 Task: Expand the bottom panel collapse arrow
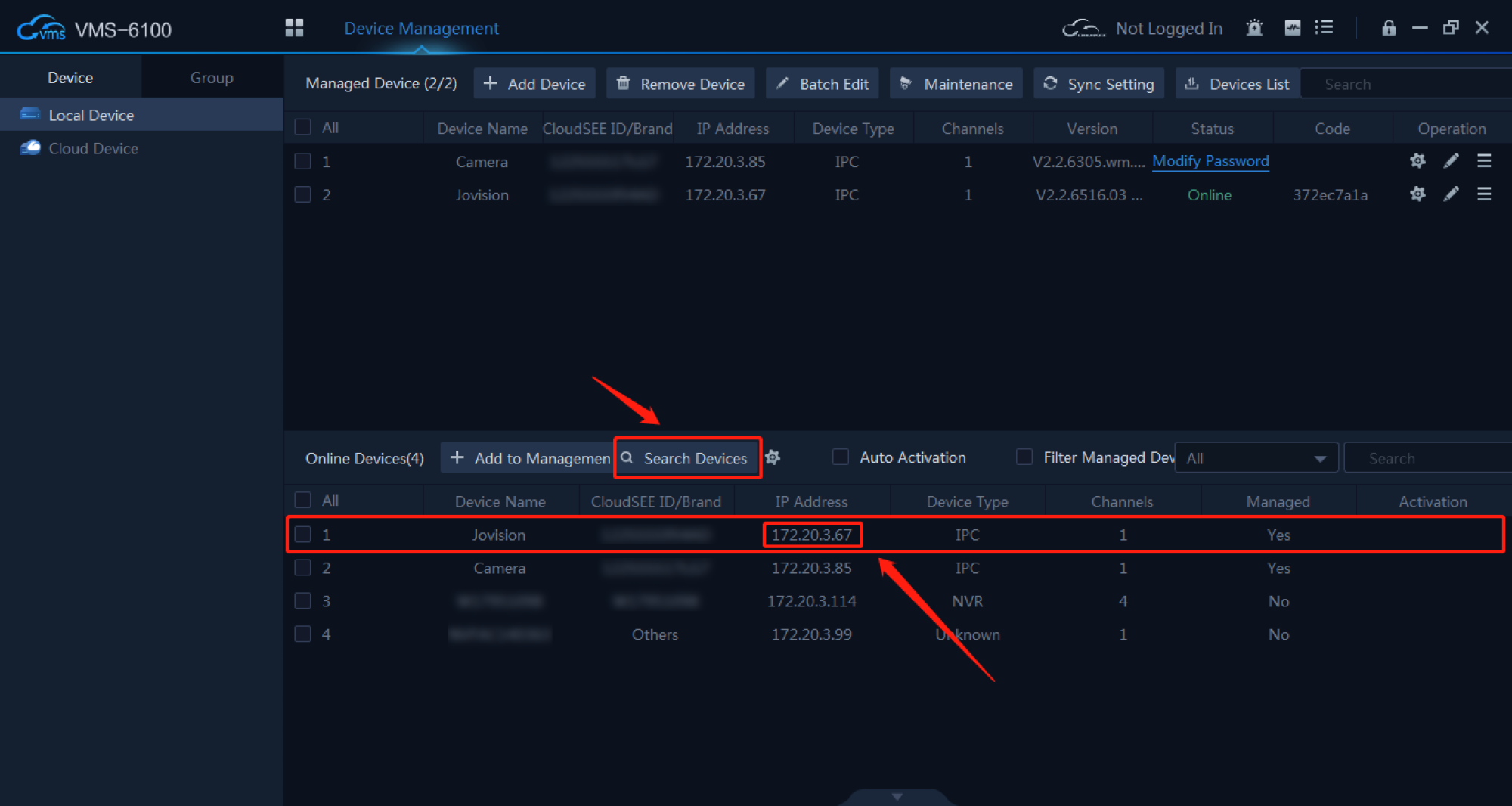897,797
